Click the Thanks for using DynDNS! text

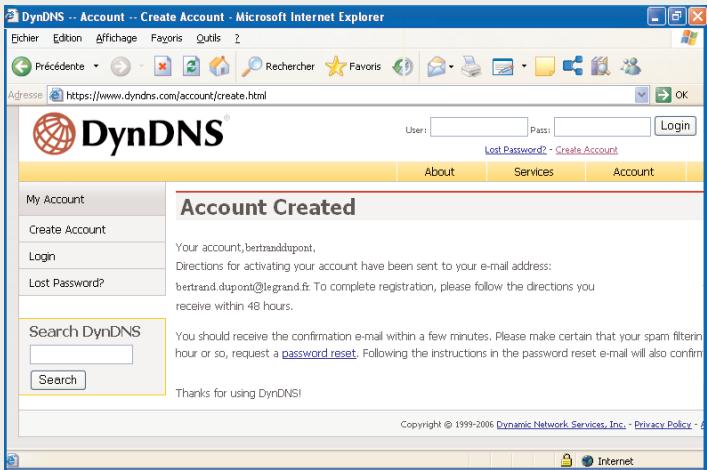point(238,393)
